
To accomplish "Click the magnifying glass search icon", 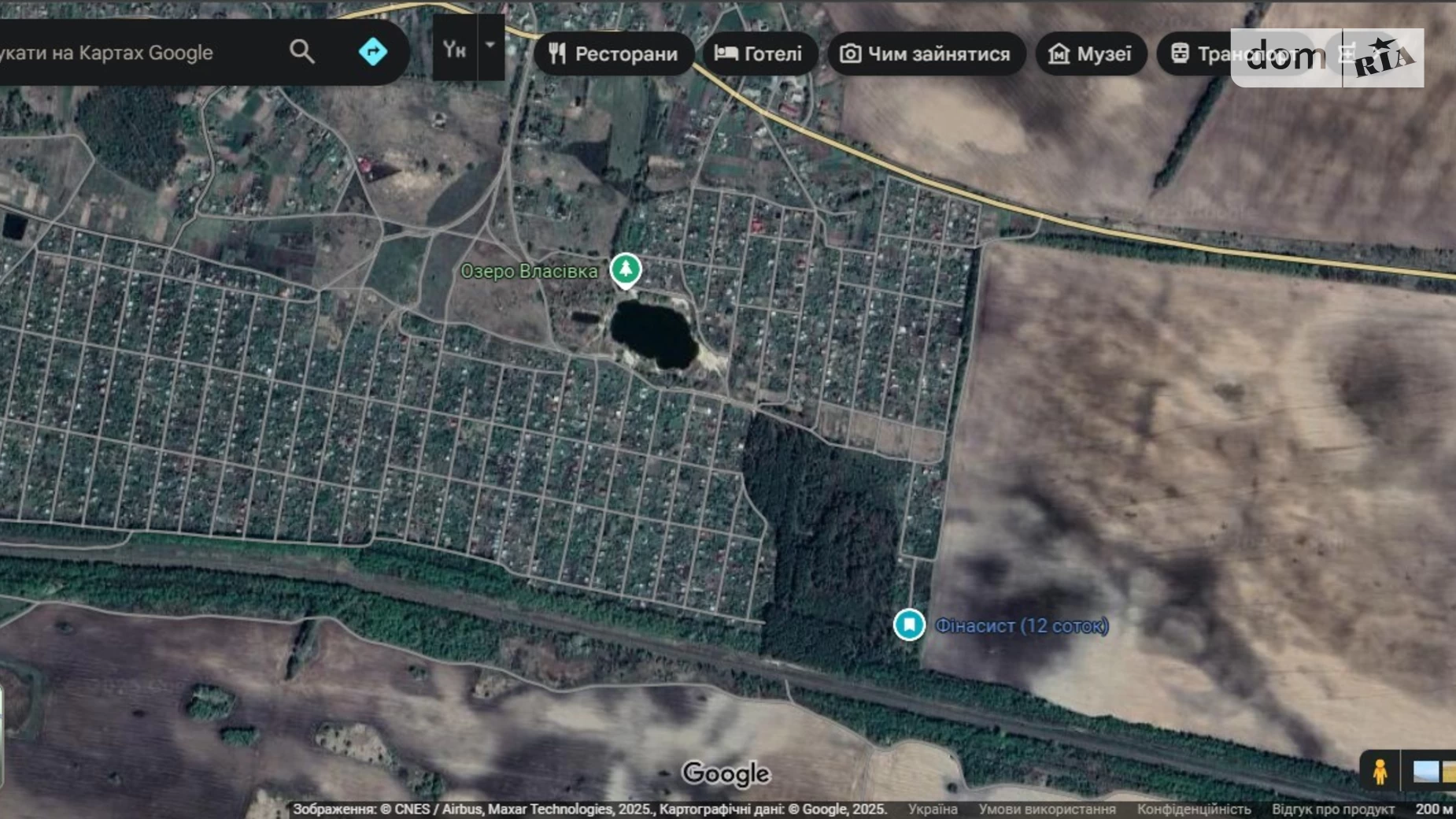I will pyautogui.click(x=301, y=52).
